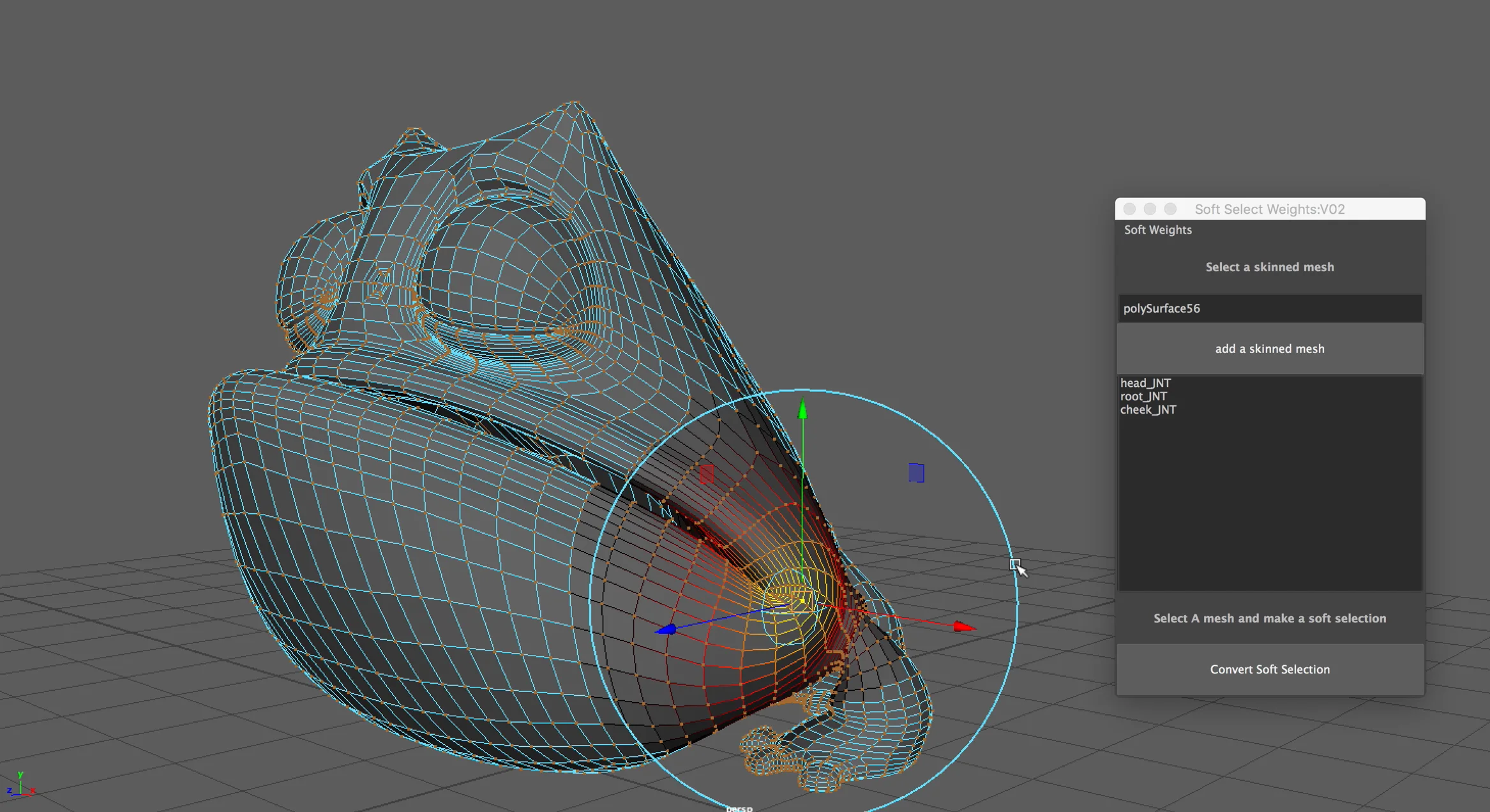Click the red X-axis manipulator arrow
Screen dimensions: 1490x812
tap(964, 627)
